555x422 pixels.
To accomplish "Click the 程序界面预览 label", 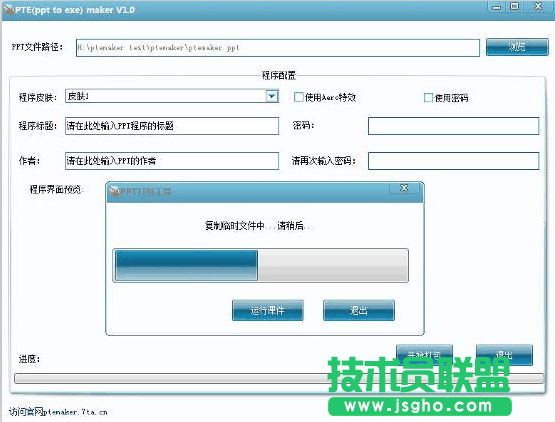I will tap(56, 190).
